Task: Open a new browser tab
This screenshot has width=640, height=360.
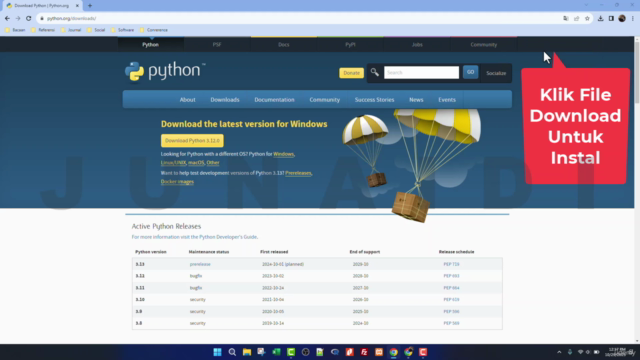Action: pos(90,6)
